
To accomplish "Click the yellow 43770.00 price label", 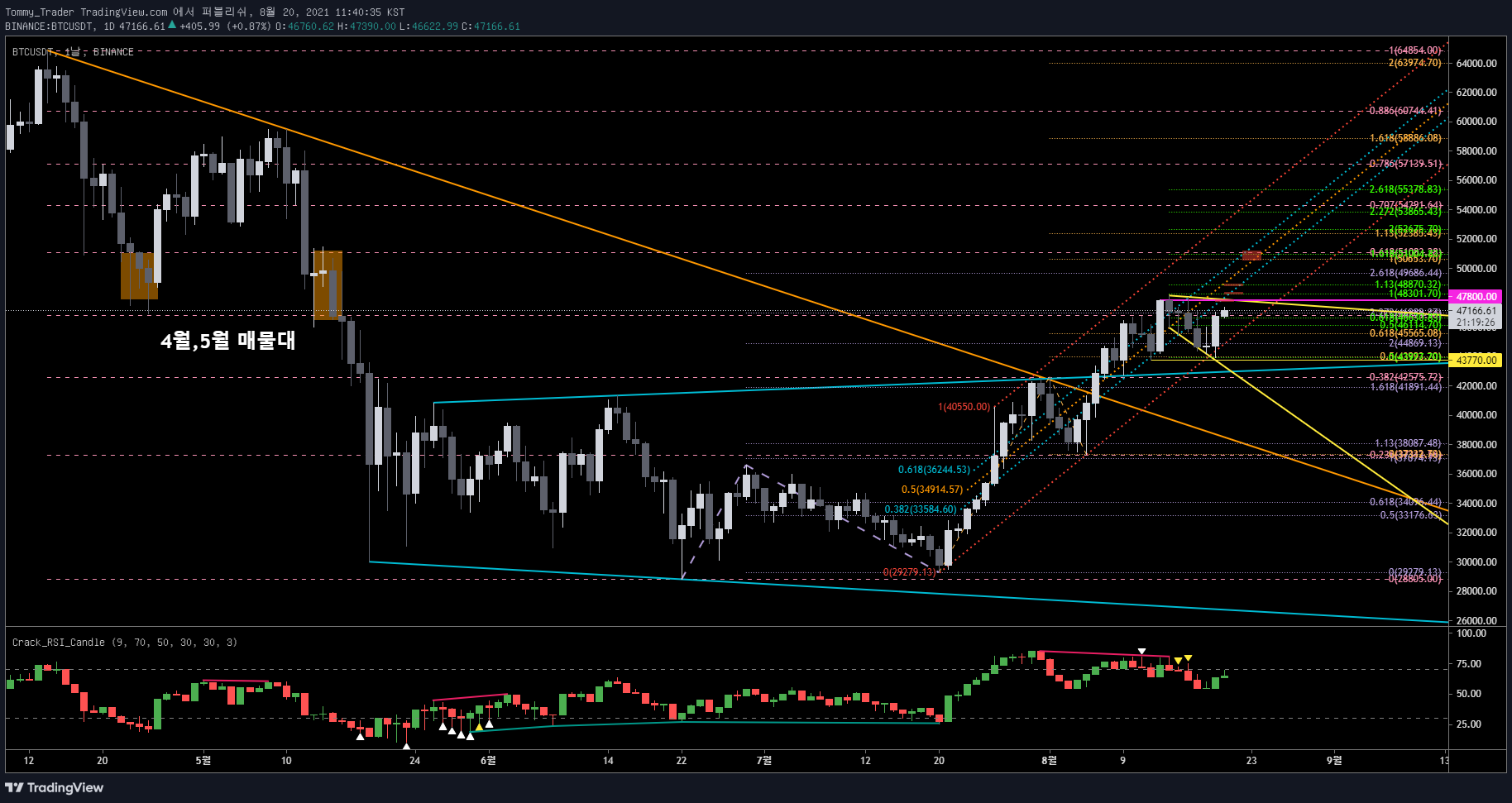I will coord(1476,360).
